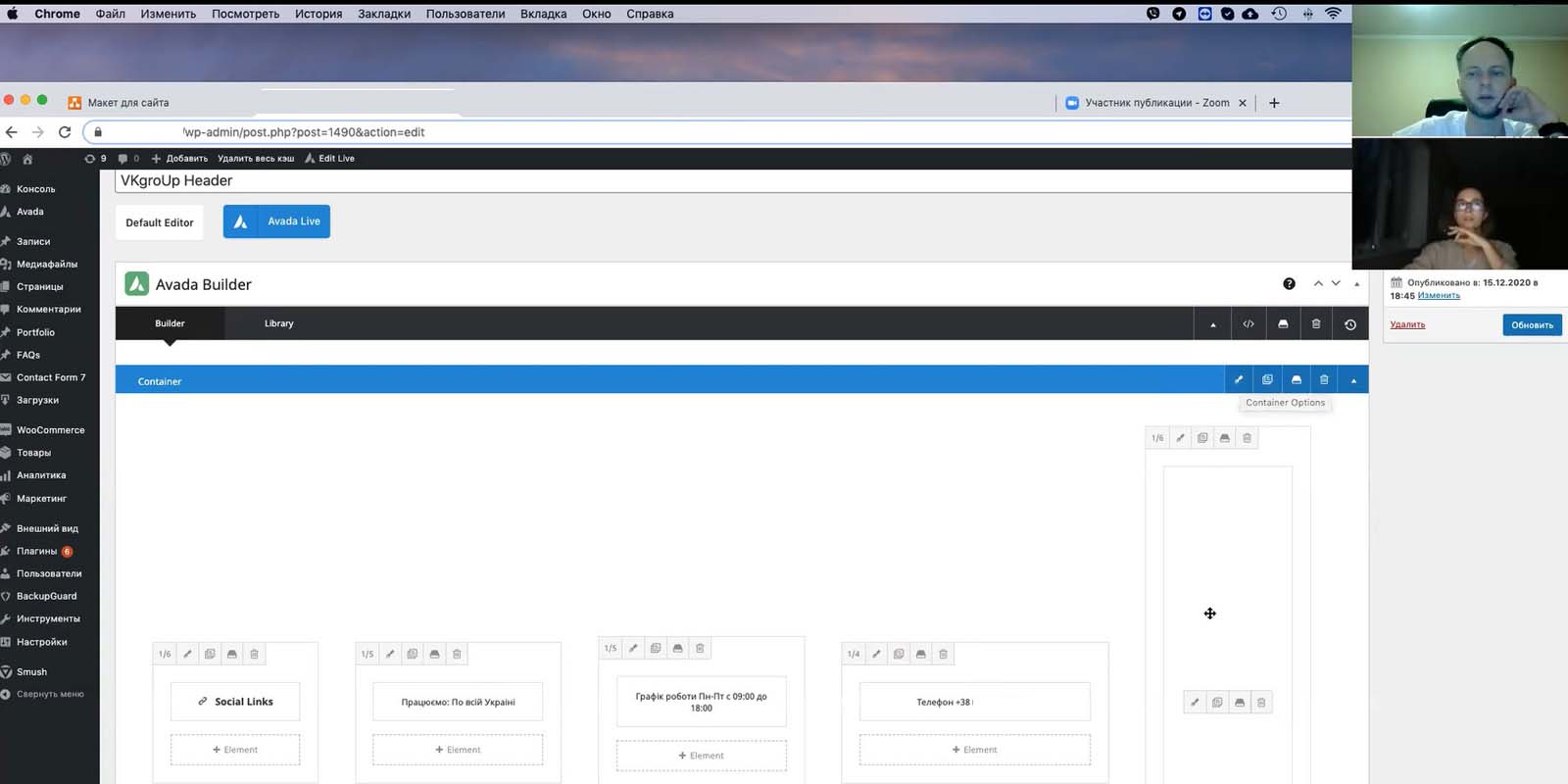Select the Social Links element
Viewport: 1568px width, 784px height.
(235, 702)
